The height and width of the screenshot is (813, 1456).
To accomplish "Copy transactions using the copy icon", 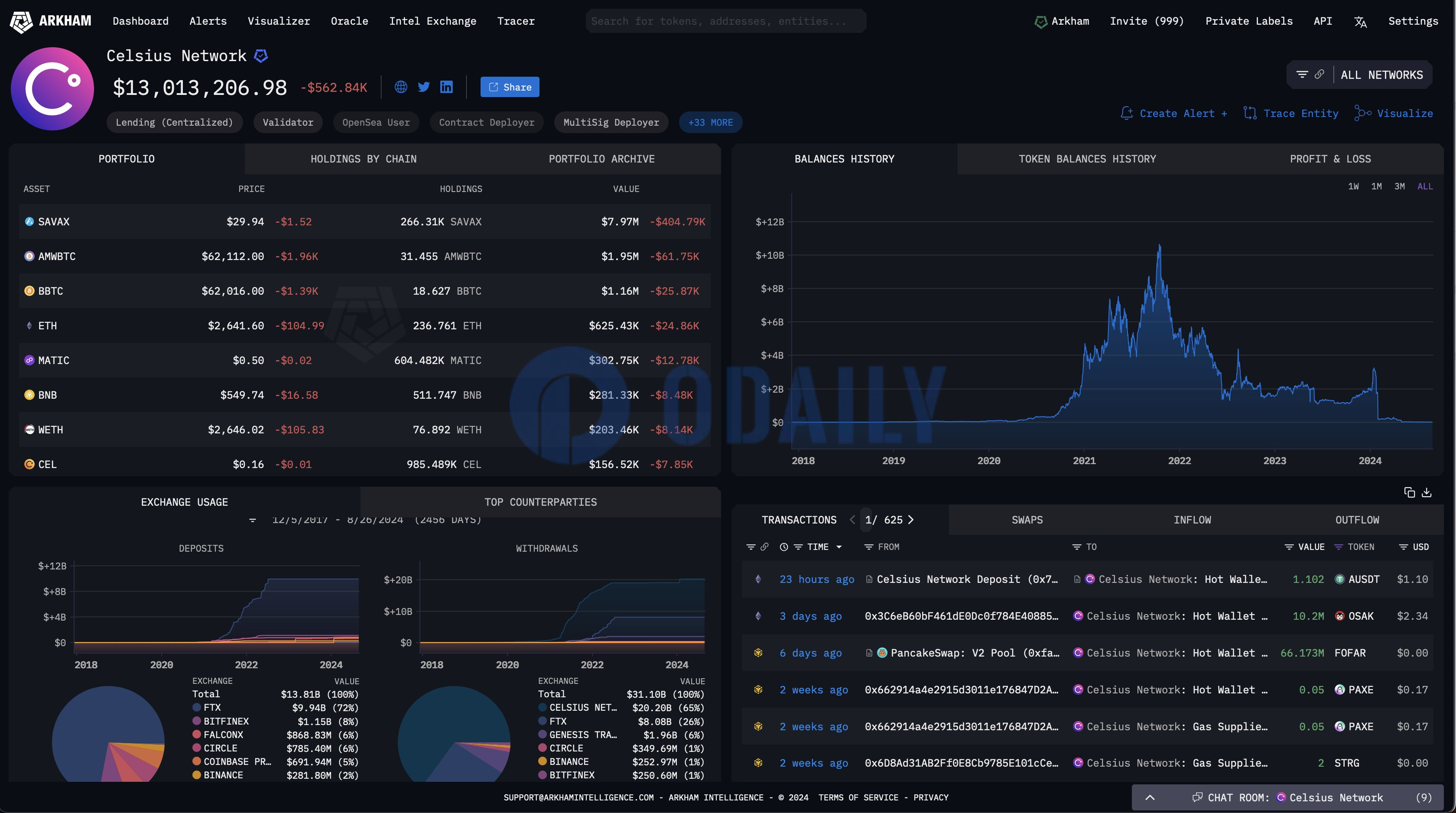I will tap(1410, 492).
